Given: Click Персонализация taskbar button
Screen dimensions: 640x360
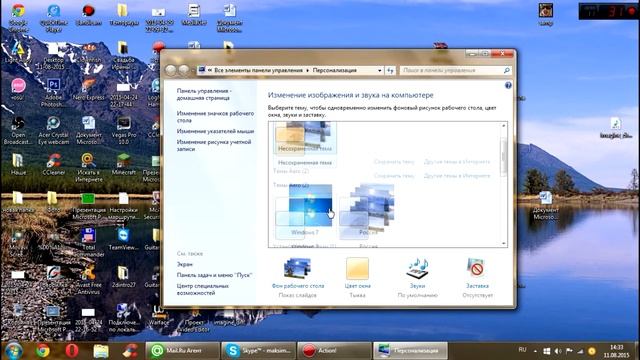Looking at the screenshot, I should (x=410, y=351).
